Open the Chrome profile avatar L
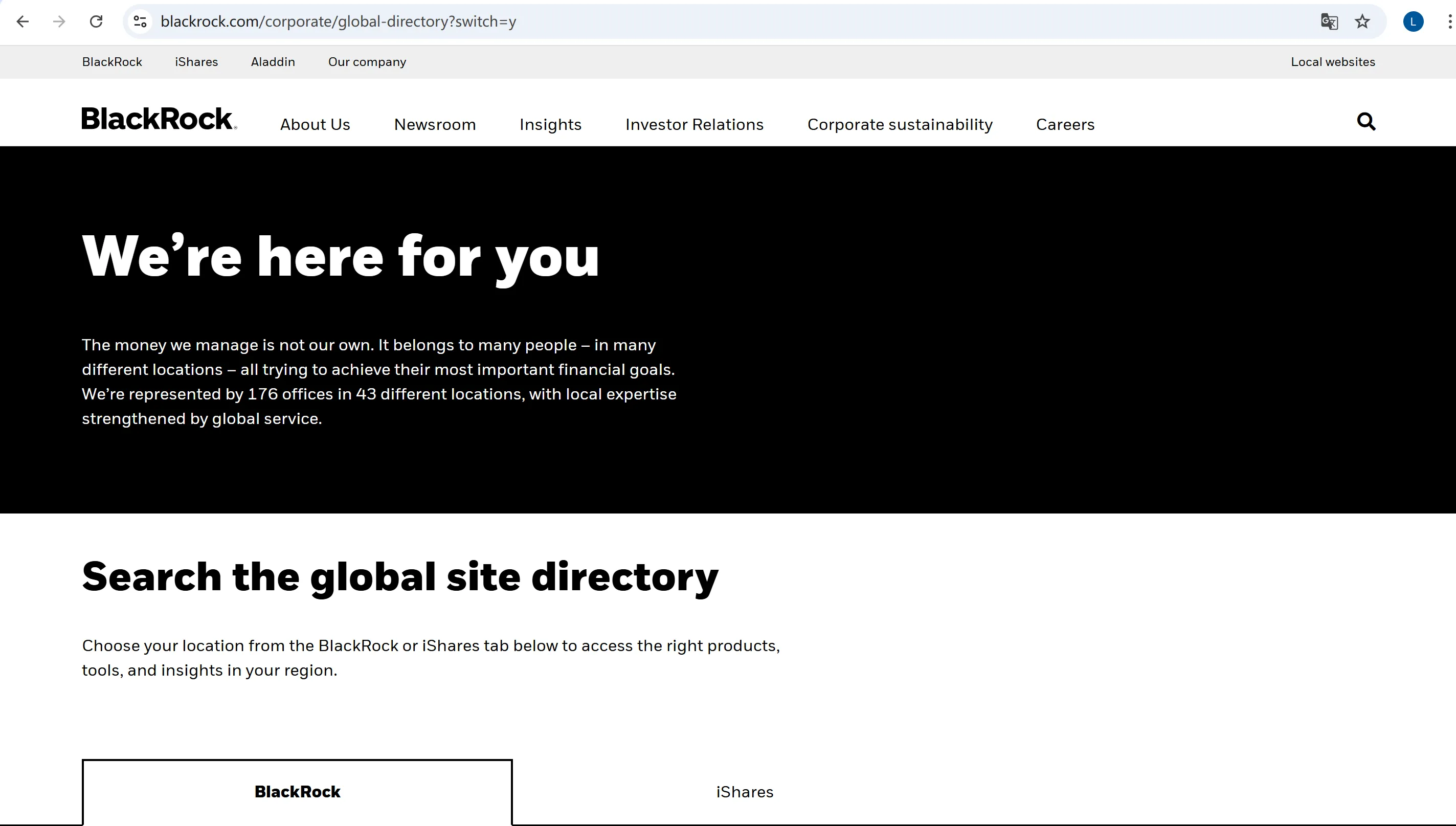The height and width of the screenshot is (826, 1456). (1413, 21)
